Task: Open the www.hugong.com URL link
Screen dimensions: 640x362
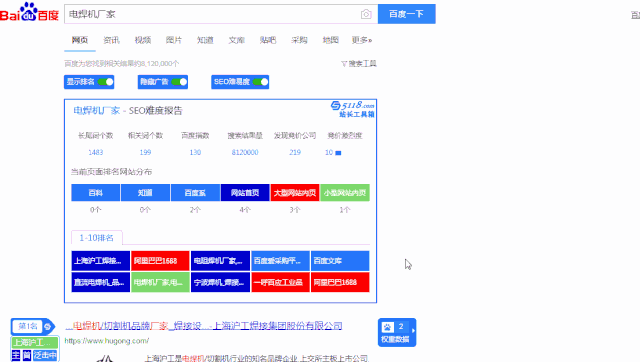Action: 107,341
